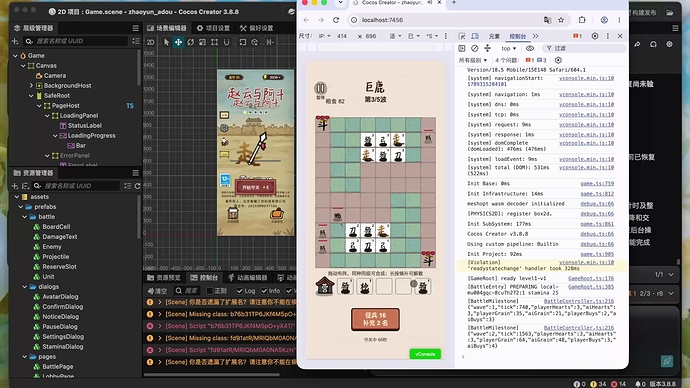This screenshot has width=690, height=388.
Task: Open the 资源预览 panel tab
Action: [164, 278]
